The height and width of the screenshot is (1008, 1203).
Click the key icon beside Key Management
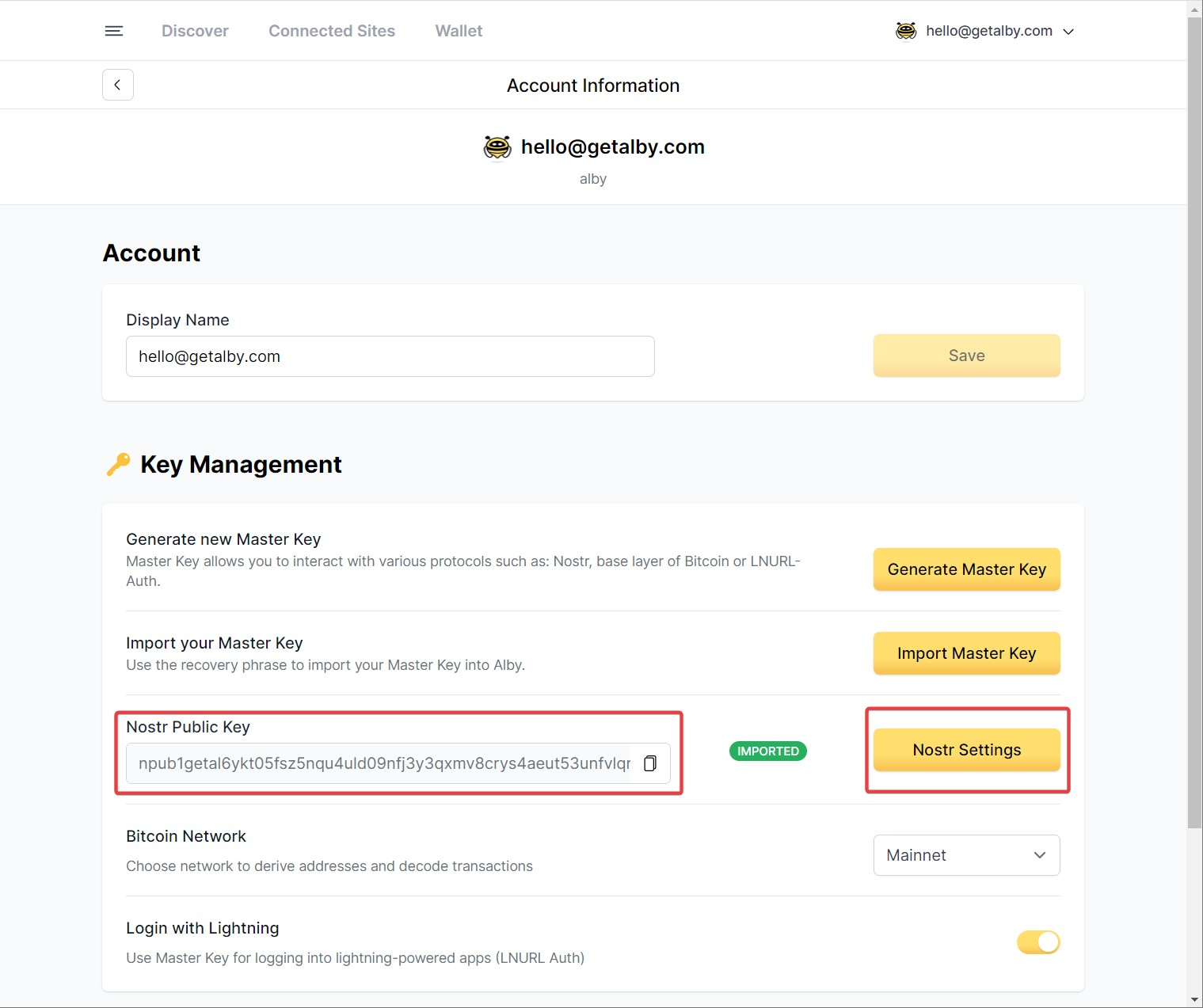(118, 465)
